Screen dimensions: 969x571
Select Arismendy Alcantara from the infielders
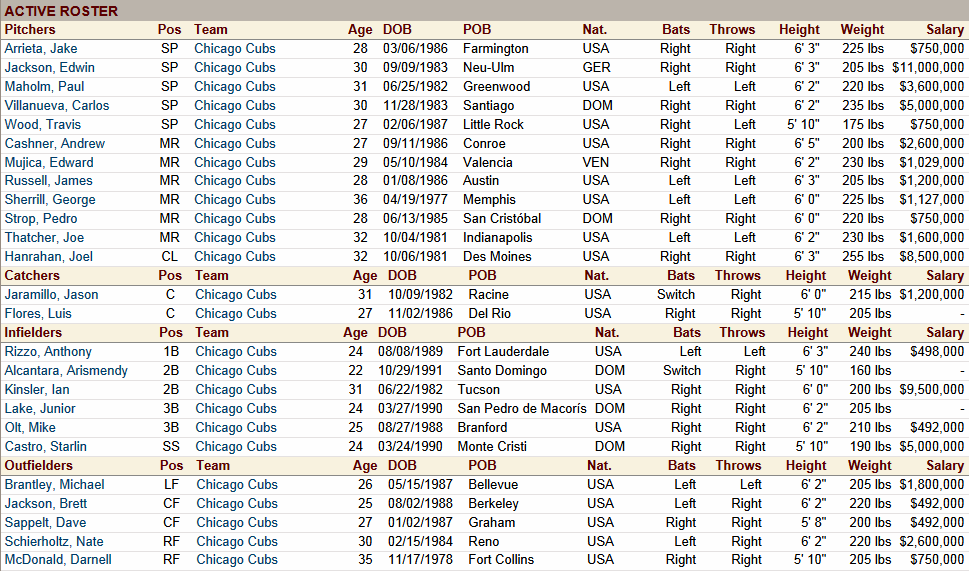(66, 370)
